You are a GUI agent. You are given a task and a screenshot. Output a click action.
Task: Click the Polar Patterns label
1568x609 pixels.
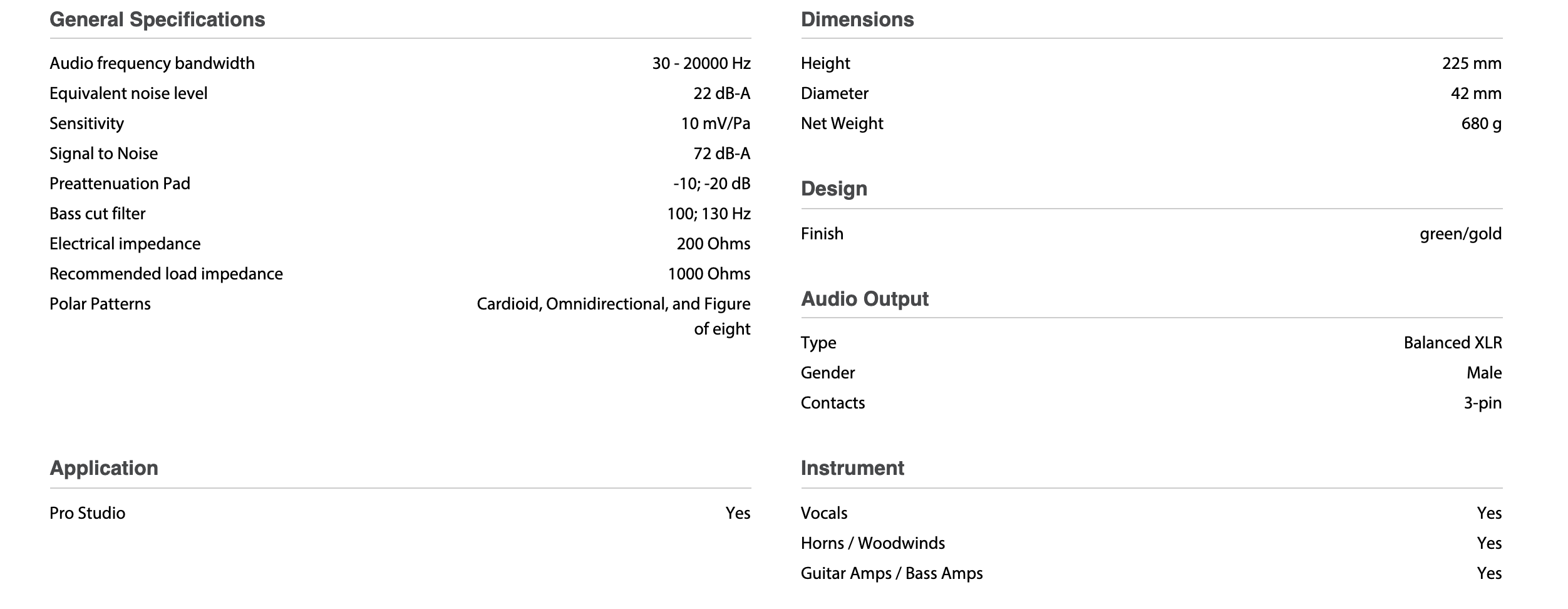(x=100, y=304)
